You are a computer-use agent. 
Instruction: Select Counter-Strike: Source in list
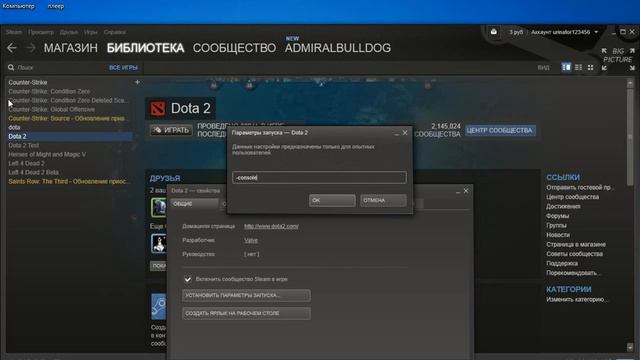coord(67,118)
